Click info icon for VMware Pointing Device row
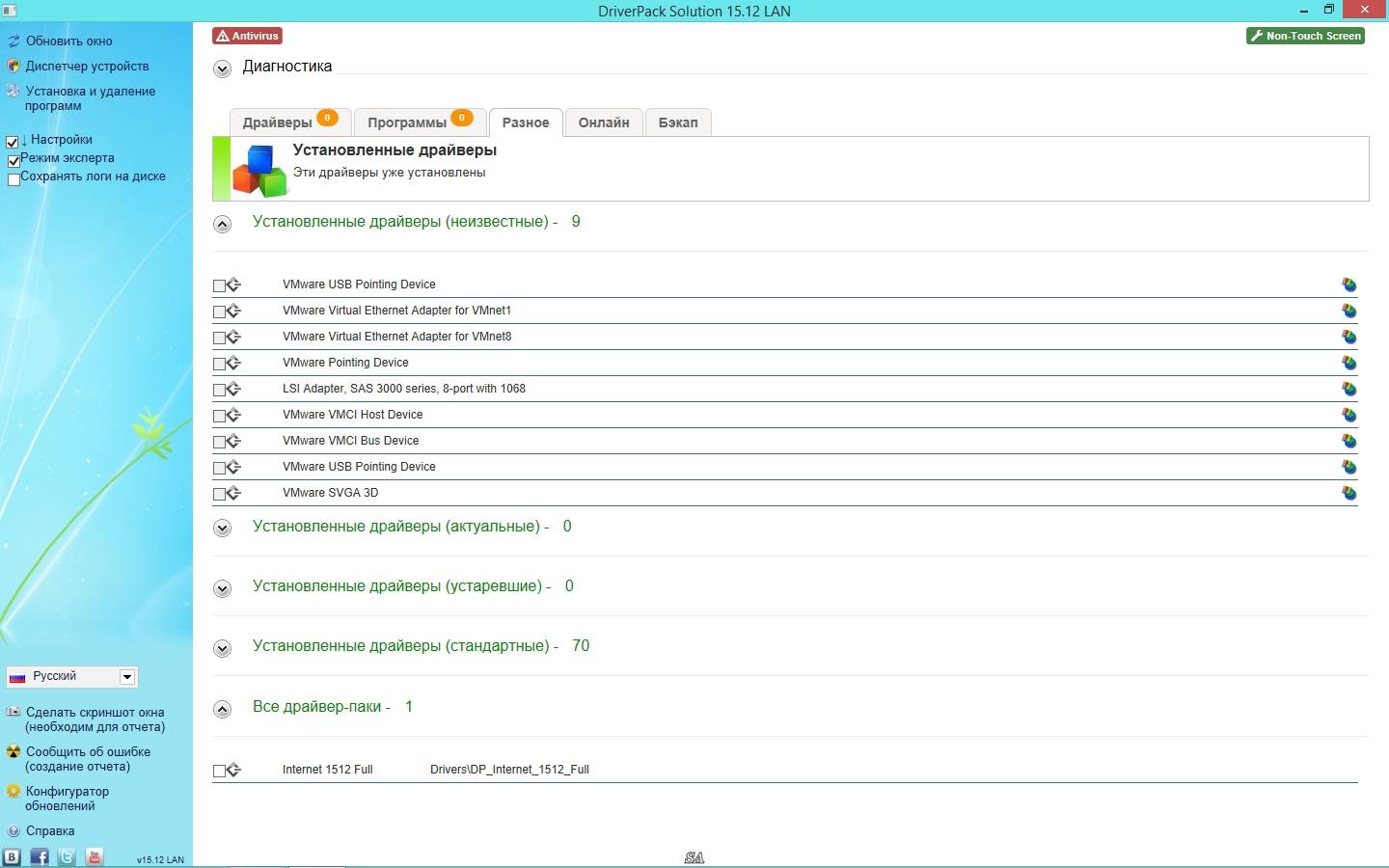This screenshot has width=1389, height=868. 1348,363
